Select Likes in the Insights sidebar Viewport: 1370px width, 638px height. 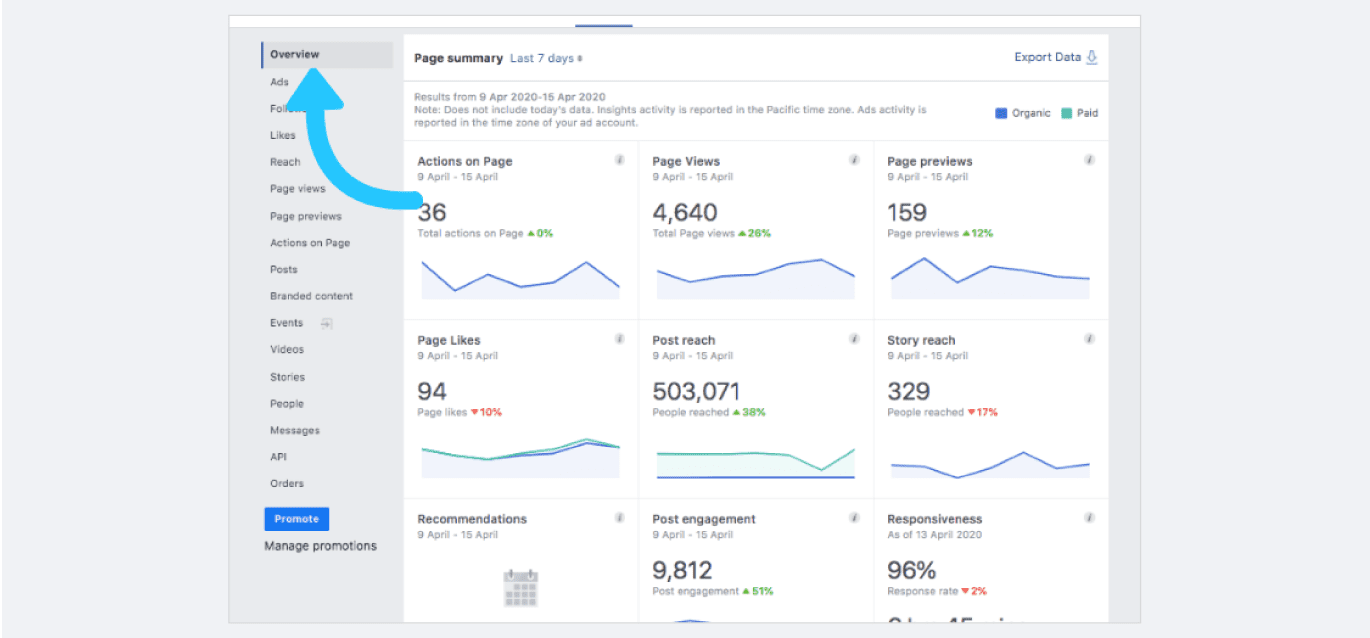[283, 135]
